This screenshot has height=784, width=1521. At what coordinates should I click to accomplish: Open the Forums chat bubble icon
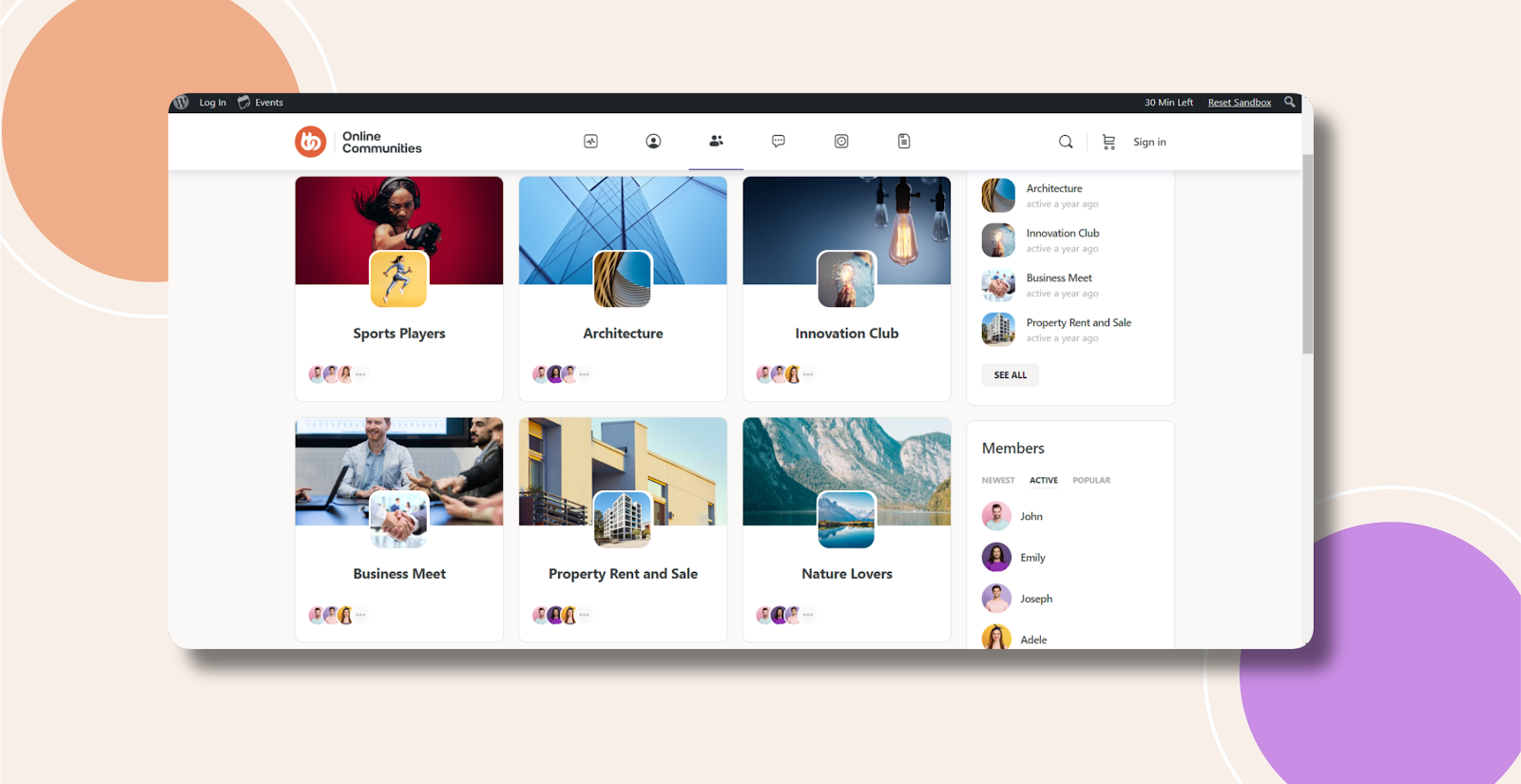(x=779, y=142)
